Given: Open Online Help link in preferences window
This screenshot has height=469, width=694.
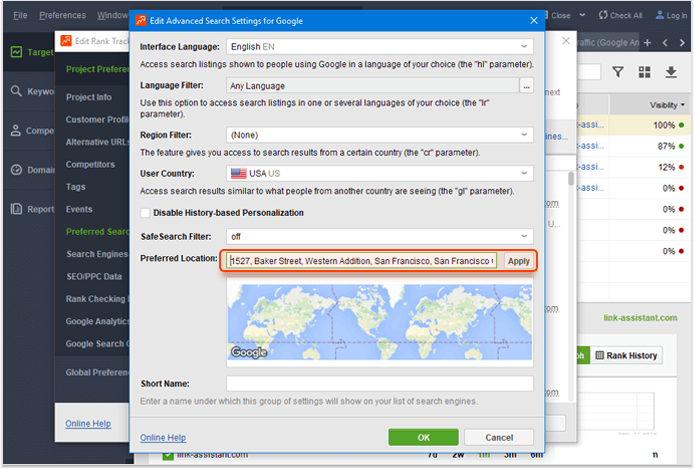Looking at the screenshot, I should point(88,423).
